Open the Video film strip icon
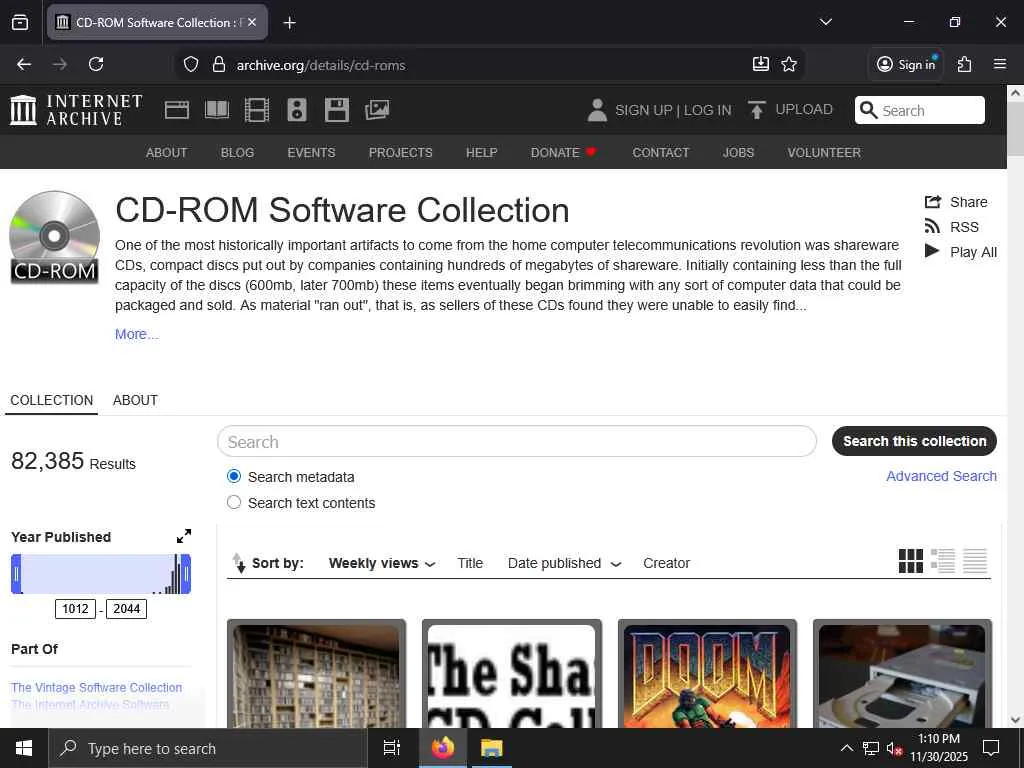Screen dimensions: 1024x768 (257, 110)
